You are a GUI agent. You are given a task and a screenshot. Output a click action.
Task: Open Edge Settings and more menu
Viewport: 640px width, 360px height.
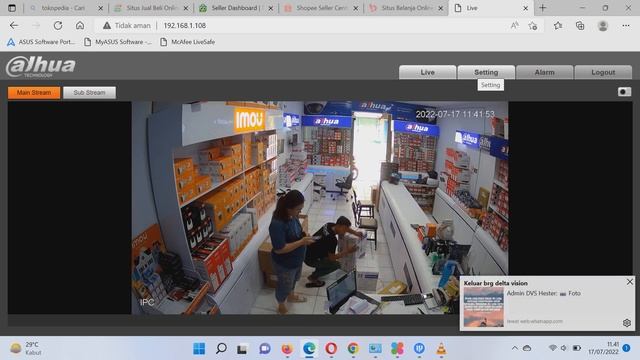point(626,25)
